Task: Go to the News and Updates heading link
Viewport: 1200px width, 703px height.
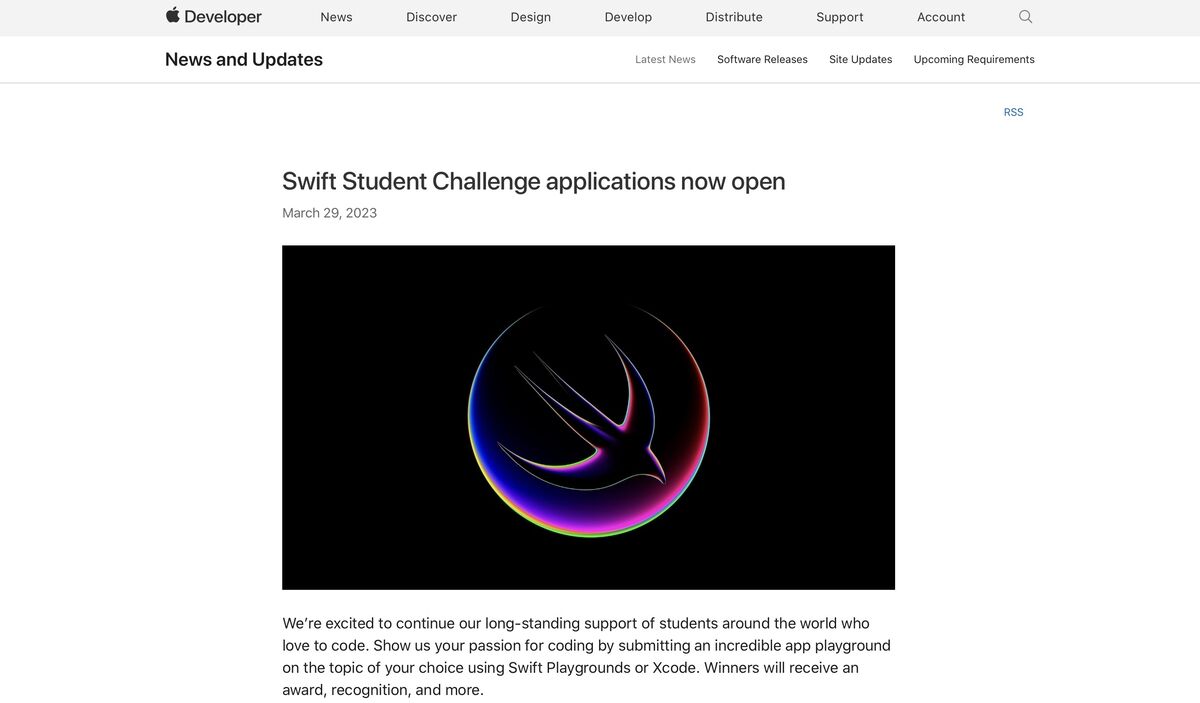Action: click(x=244, y=59)
